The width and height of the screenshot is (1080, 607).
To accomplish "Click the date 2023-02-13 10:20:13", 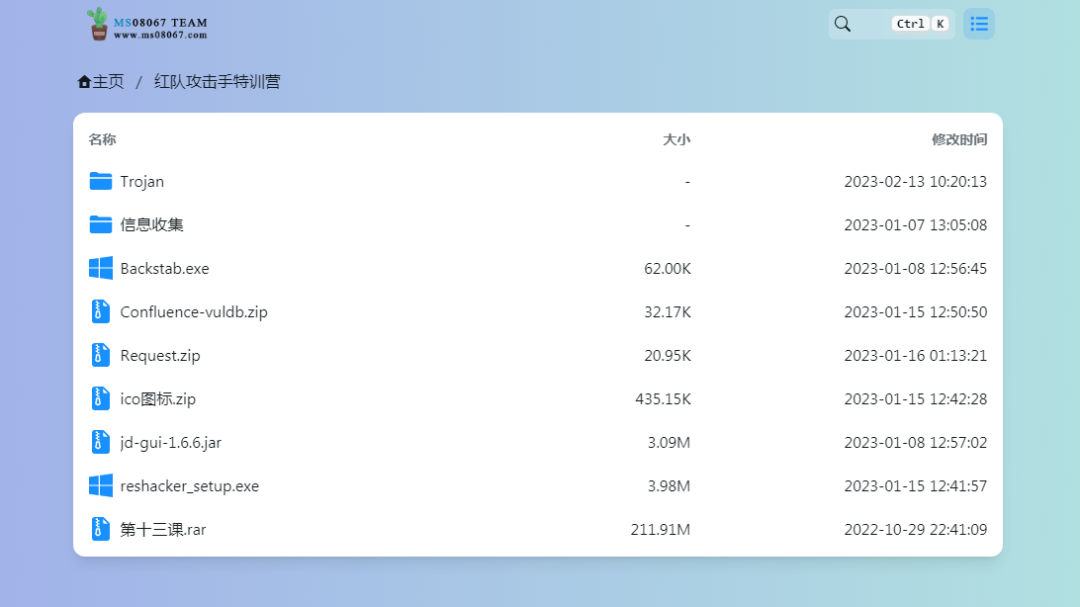I will point(915,182).
